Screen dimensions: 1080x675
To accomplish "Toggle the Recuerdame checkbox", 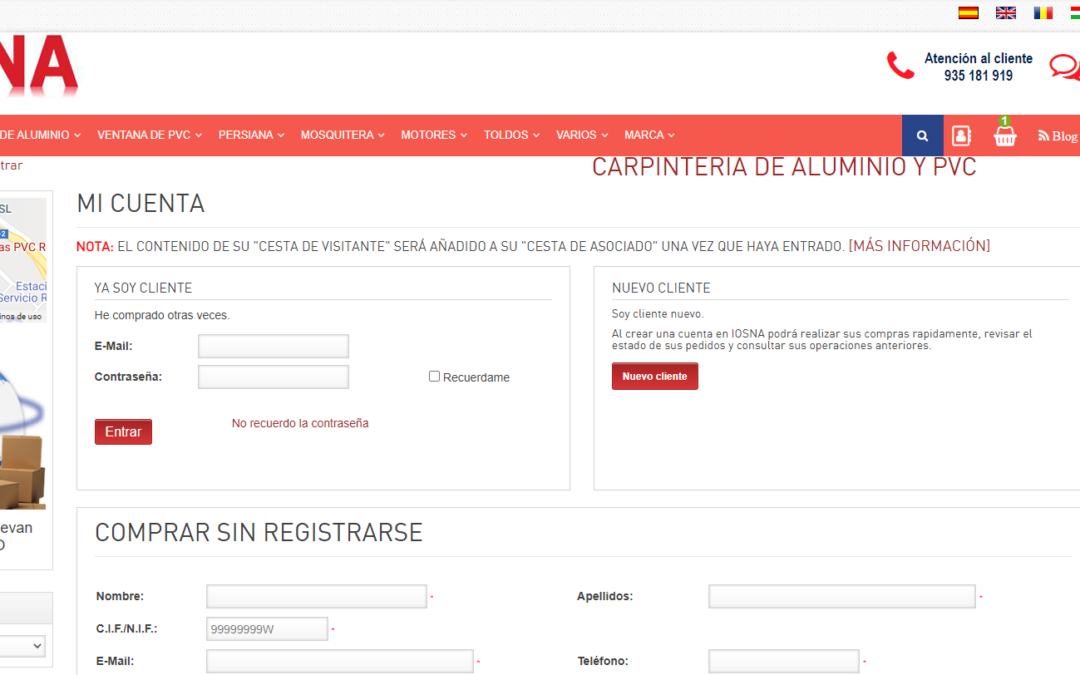I will (x=434, y=376).
